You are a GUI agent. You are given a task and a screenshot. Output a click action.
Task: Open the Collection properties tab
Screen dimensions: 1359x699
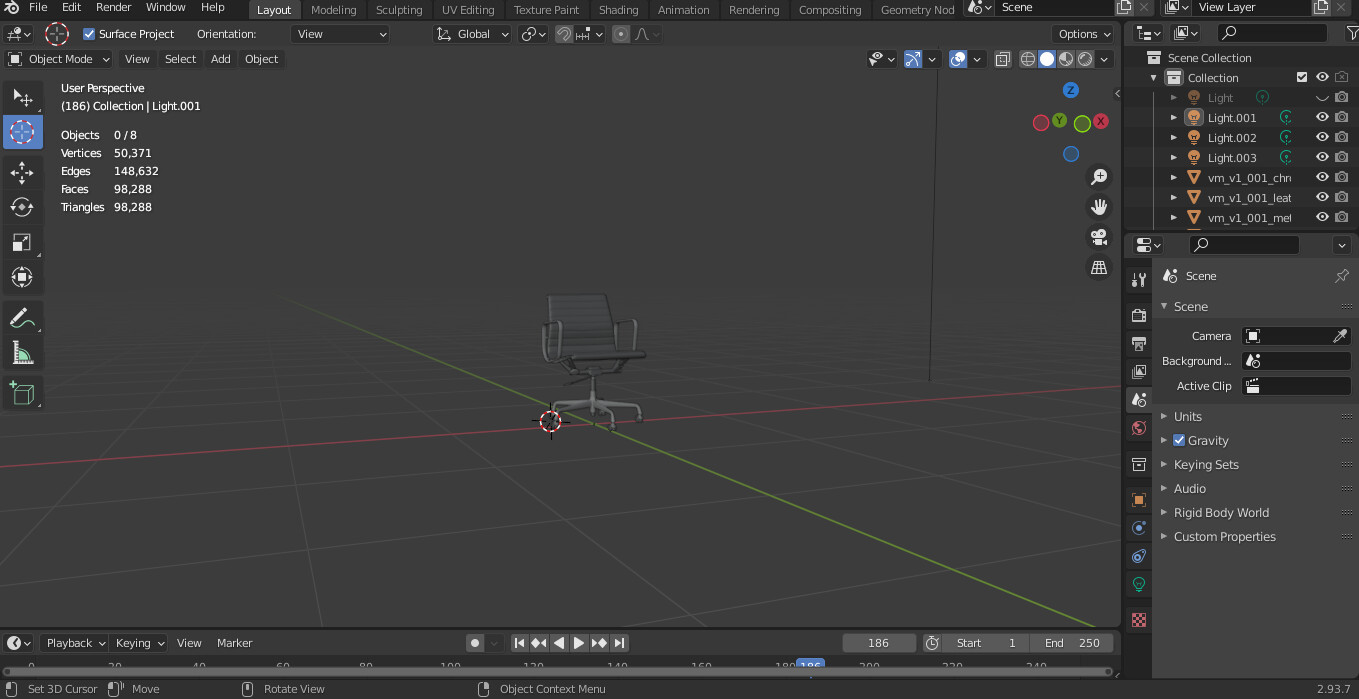click(x=1138, y=464)
